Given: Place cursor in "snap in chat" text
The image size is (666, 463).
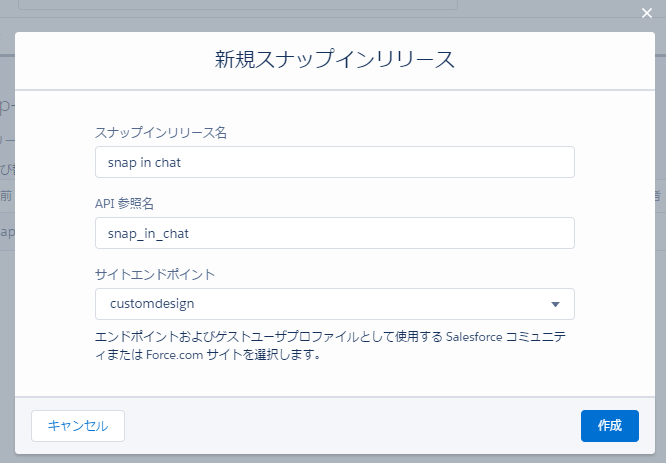Looking at the screenshot, I should click(x=144, y=162).
